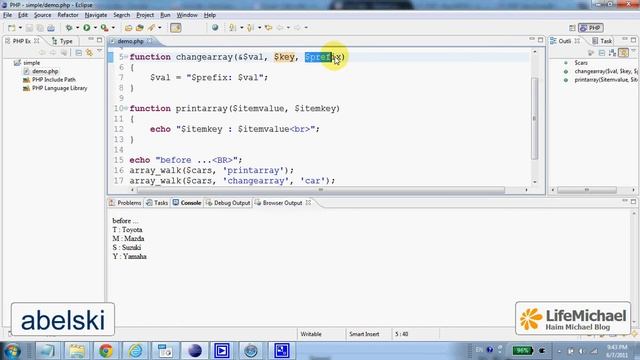This screenshot has width=640, height=360.
Task: Click Collapse All in PHP Explorer
Action: (78, 52)
